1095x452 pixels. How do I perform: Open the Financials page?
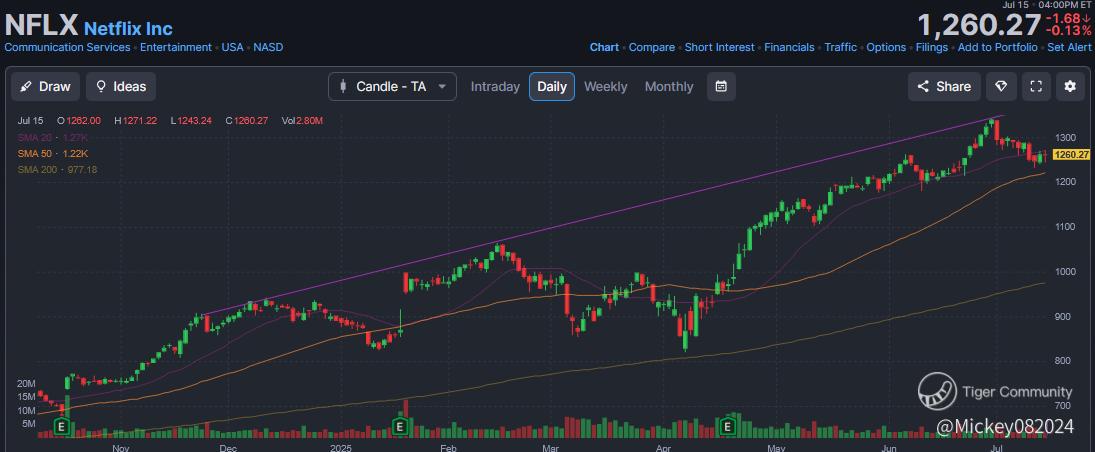coord(789,48)
